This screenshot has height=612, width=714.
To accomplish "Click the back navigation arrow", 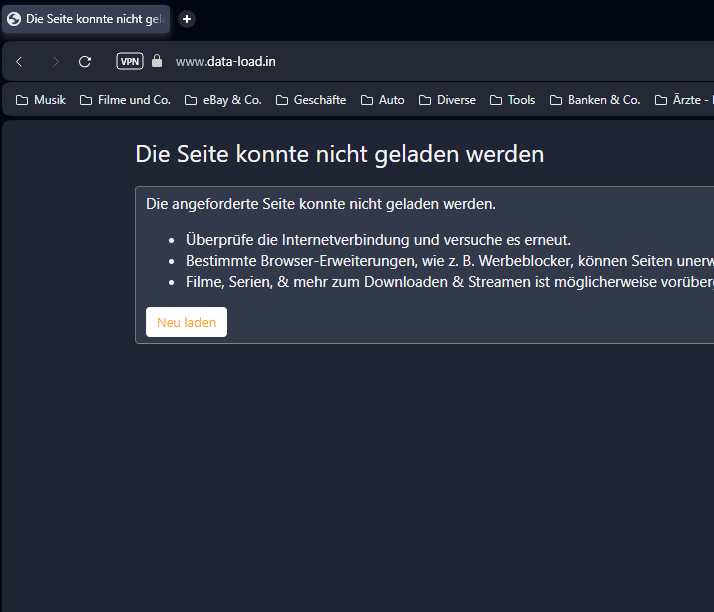I will point(19,62).
